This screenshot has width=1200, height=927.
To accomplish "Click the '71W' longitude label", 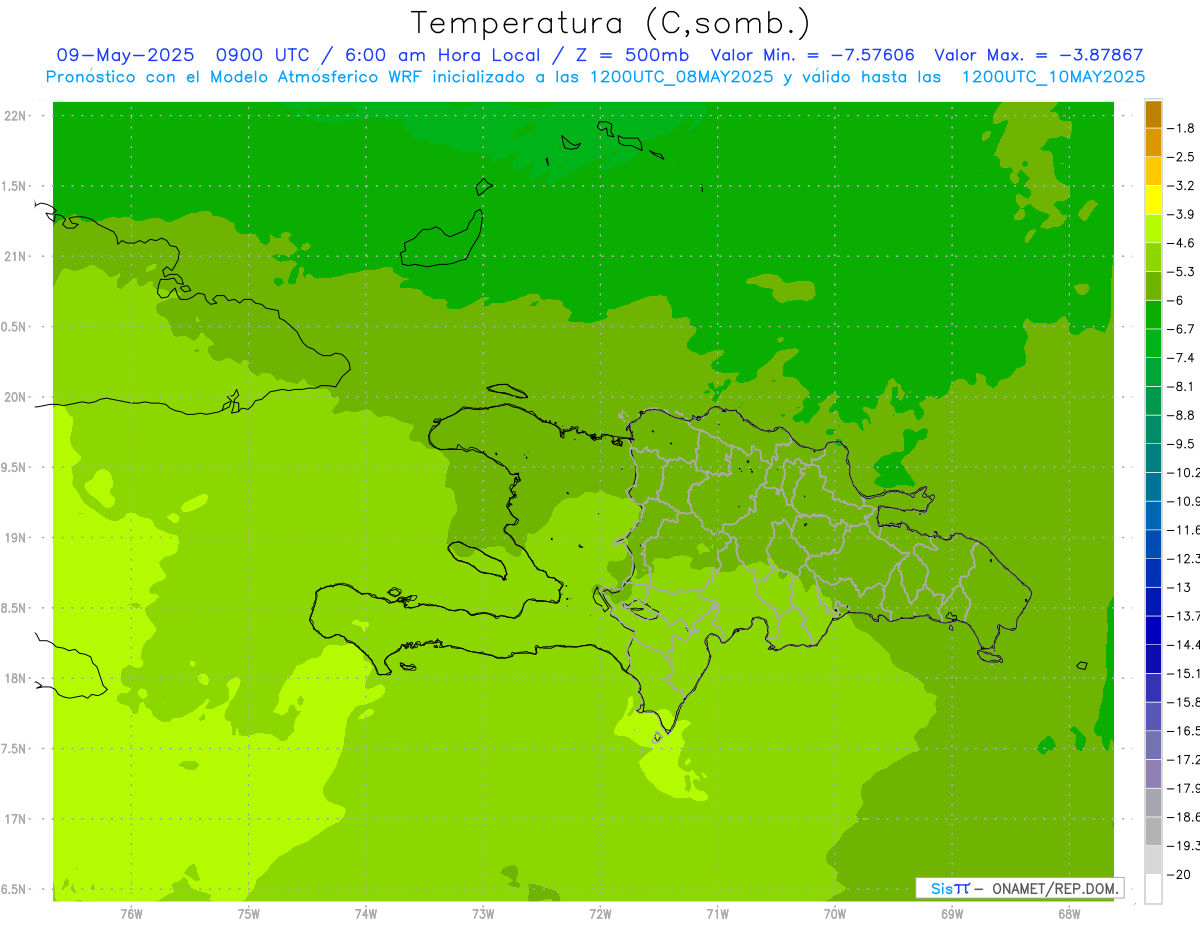I will pos(717,913).
